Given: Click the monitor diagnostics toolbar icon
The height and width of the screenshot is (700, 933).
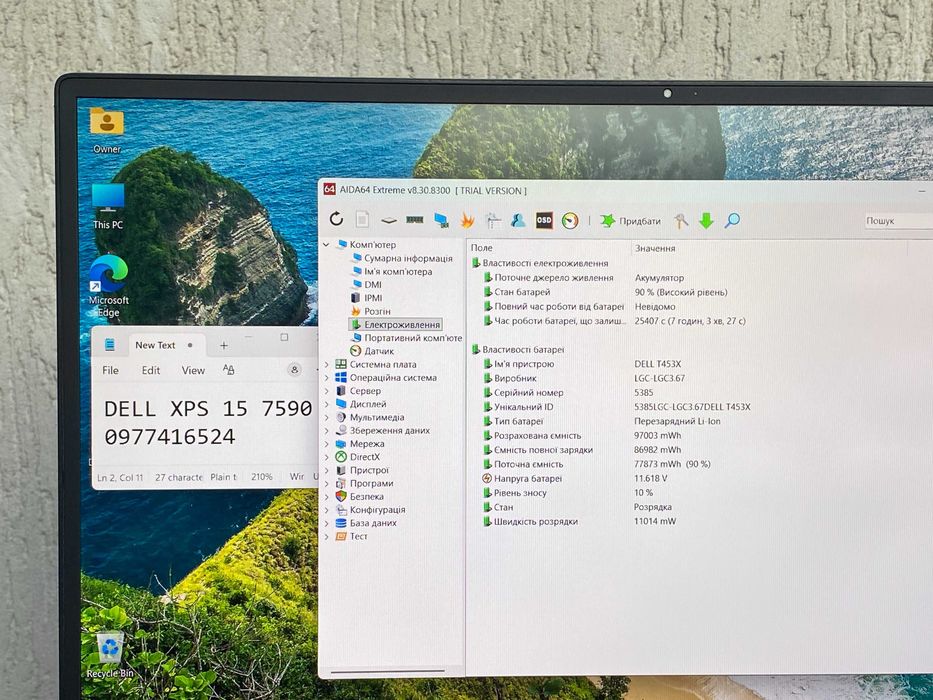Looking at the screenshot, I should [442, 220].
